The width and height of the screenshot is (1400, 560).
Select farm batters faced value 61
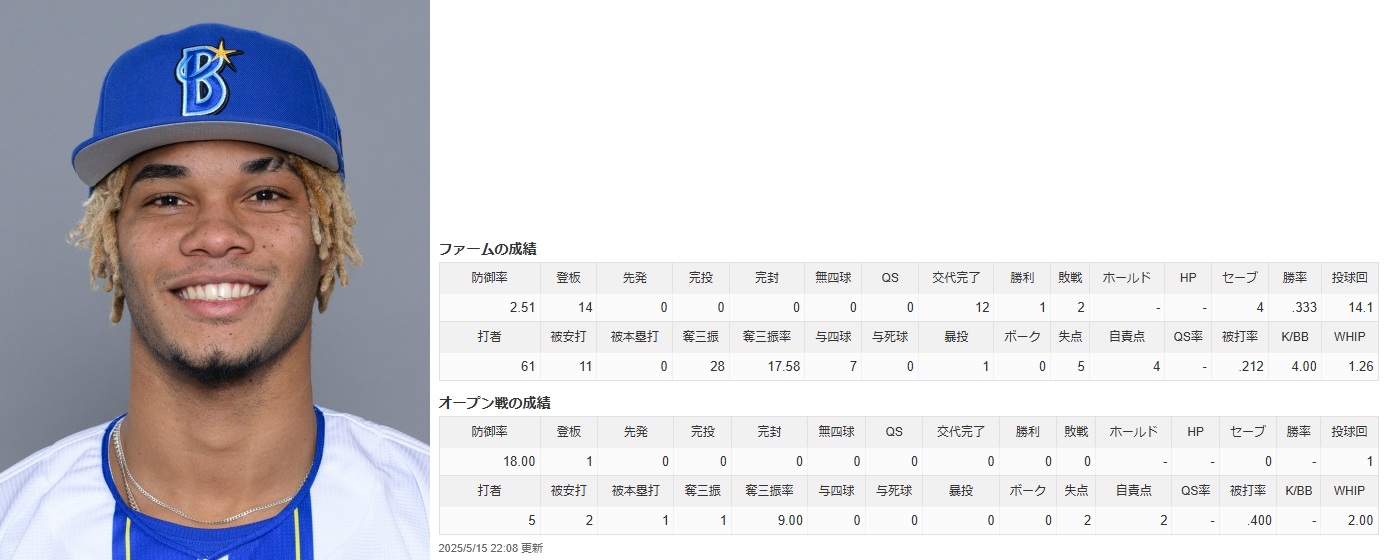pyautogui.click(x=528, y=367)
